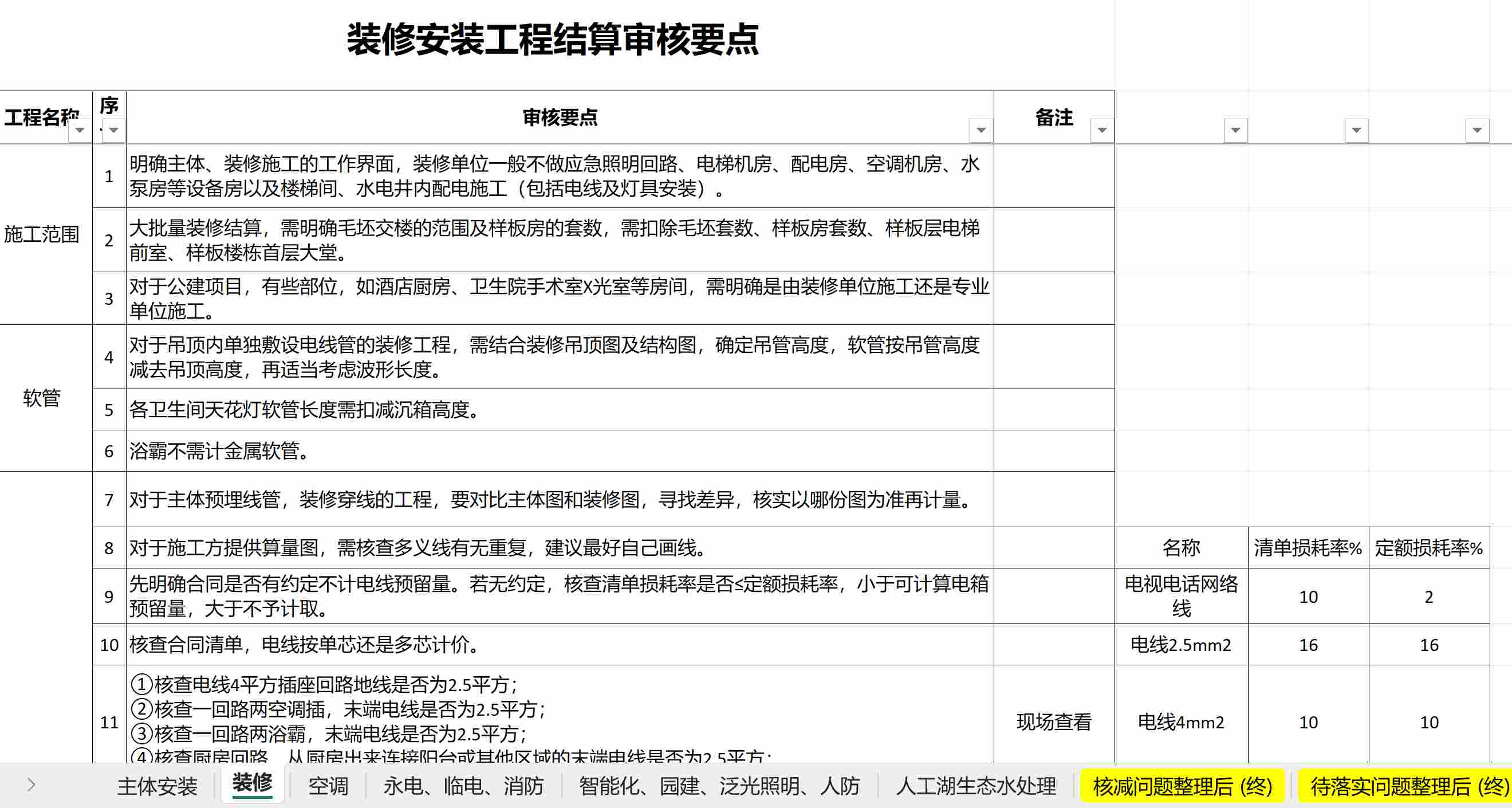
Task: Select the 工程名称 header cell
Action: 46,117
